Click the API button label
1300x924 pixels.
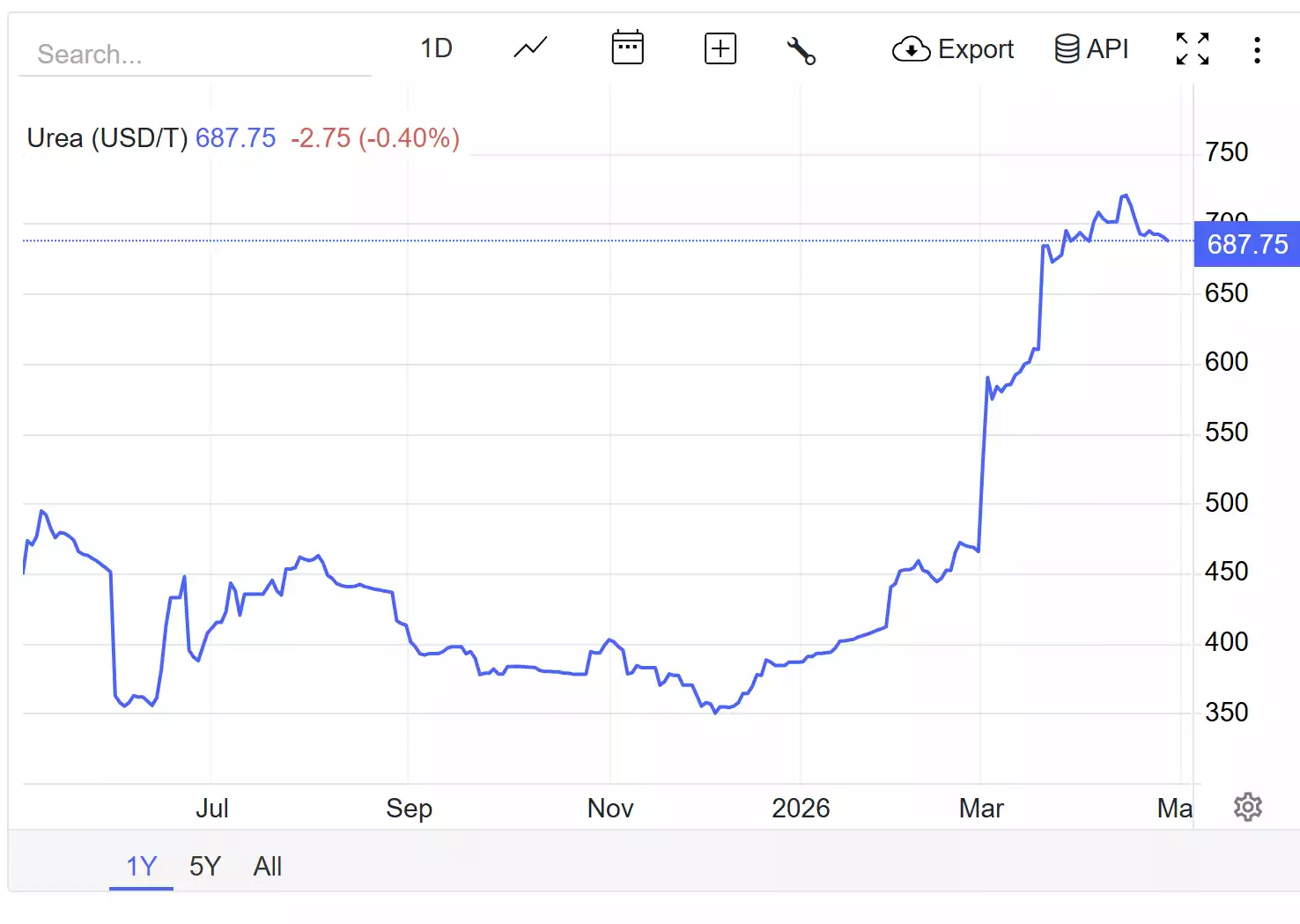tap(1107, 48)
